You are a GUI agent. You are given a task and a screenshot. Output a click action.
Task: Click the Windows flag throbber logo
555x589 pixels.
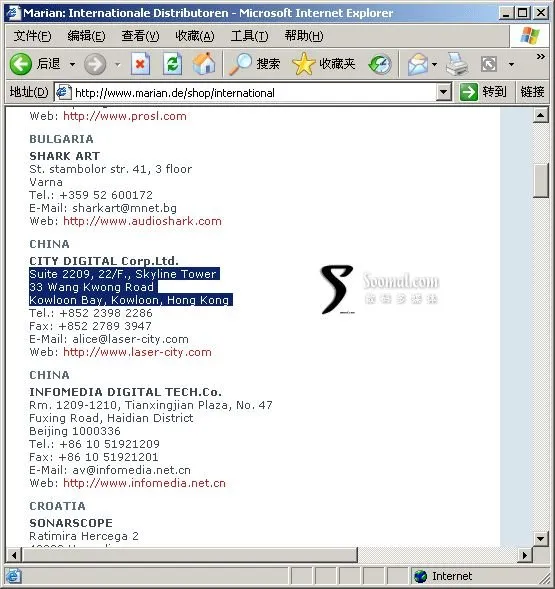[530, 36]
